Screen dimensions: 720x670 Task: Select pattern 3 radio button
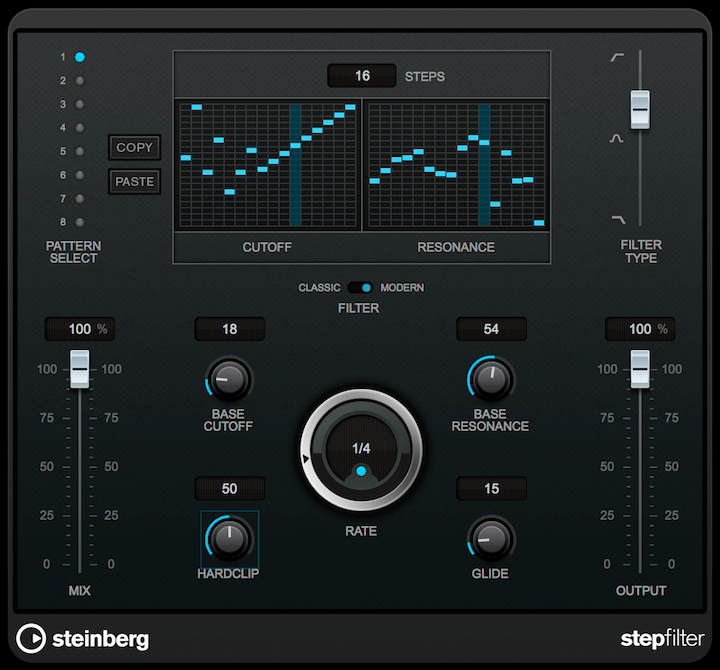(80, 104)
